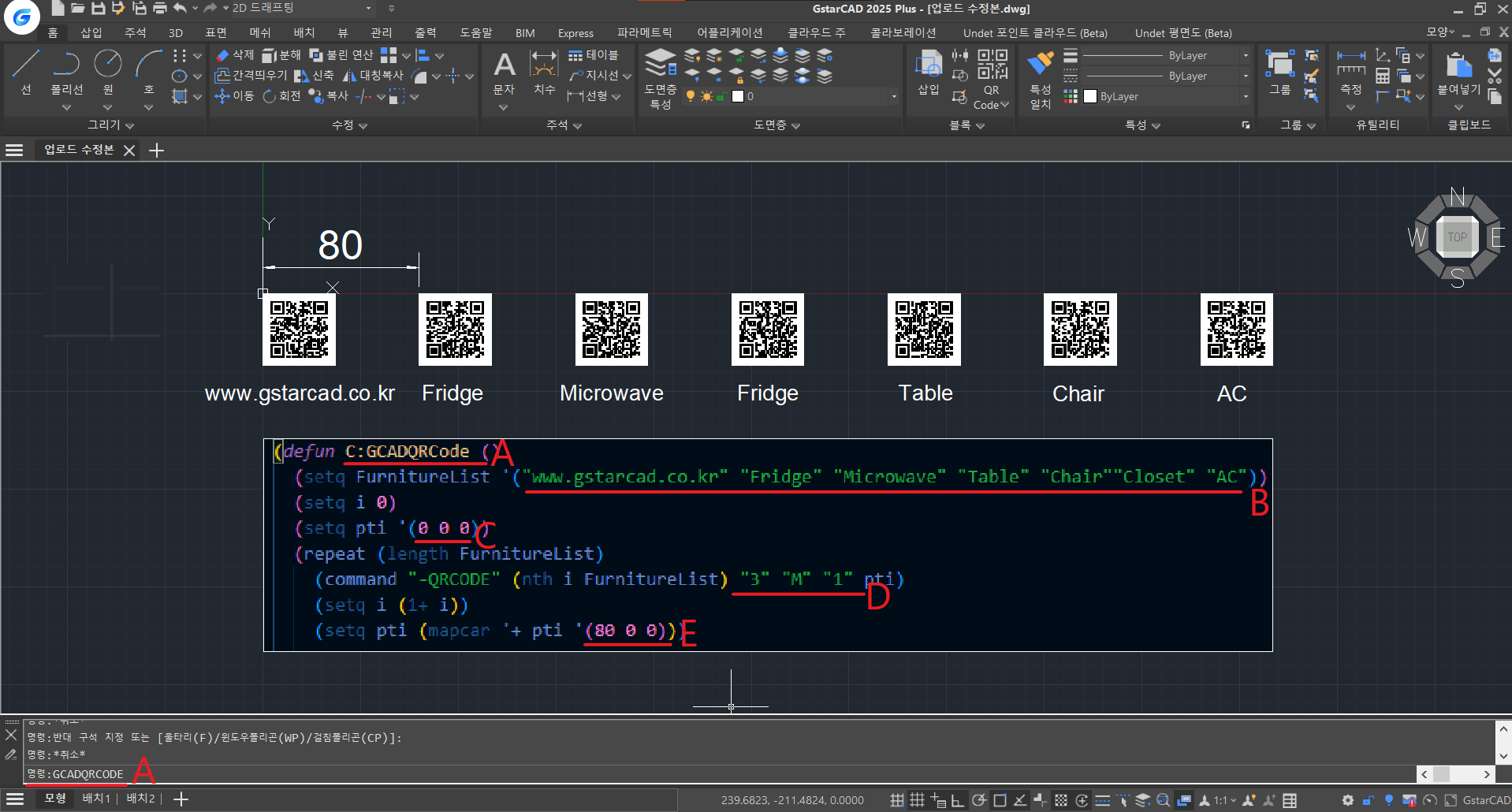
Task: Expand the 주석 (Annotation) panel
Action: click(564, 125)
